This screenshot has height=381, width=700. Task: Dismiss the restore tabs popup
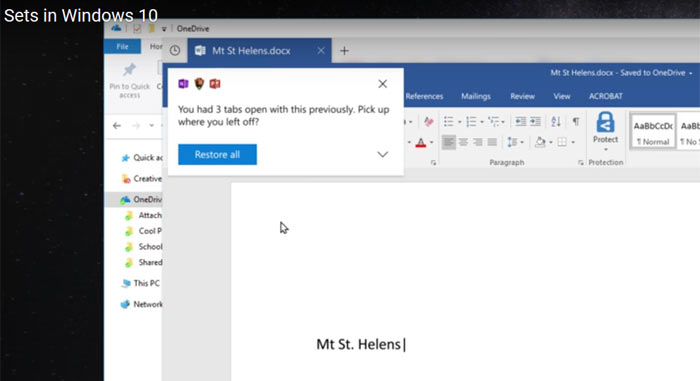383,84
